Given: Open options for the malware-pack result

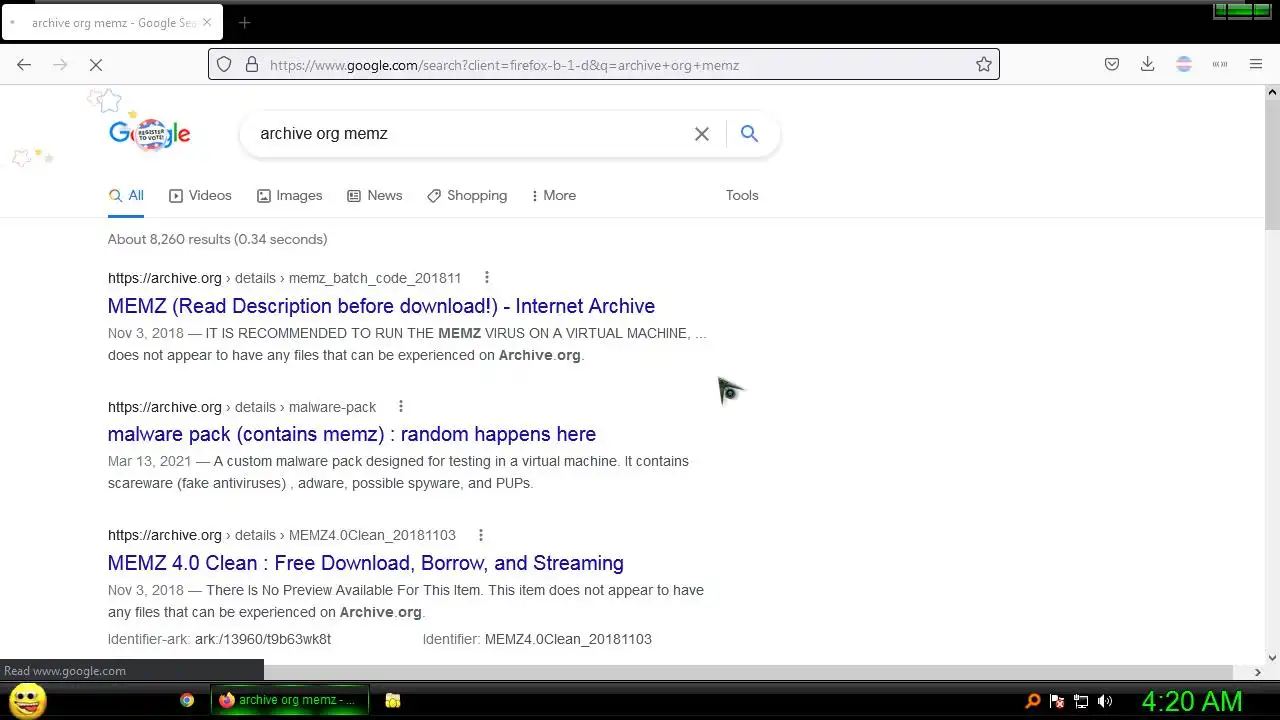Looking at the screenshot, I should pyautogui.click(x=401, y=407).
